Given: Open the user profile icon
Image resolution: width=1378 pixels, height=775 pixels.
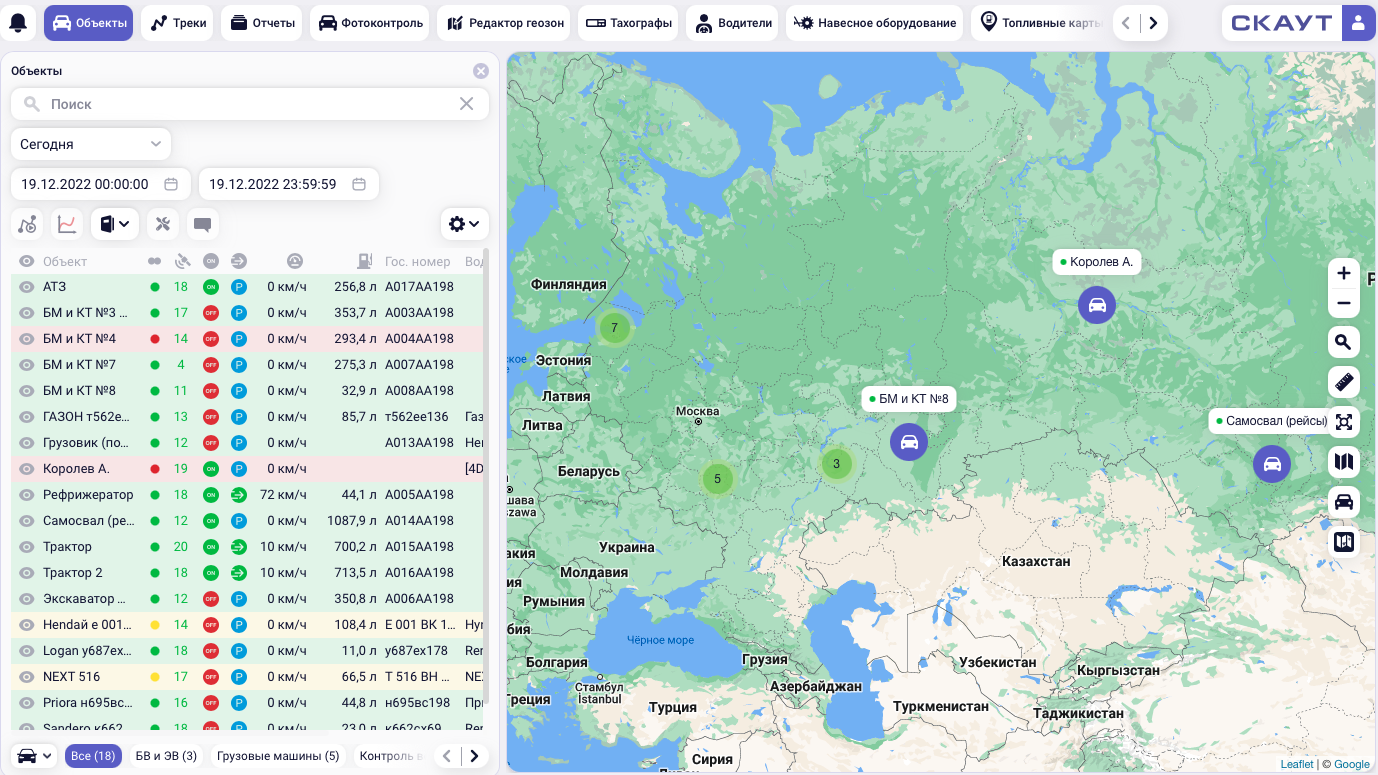Looking at the screenshot, I should (x=1358, y=23).
